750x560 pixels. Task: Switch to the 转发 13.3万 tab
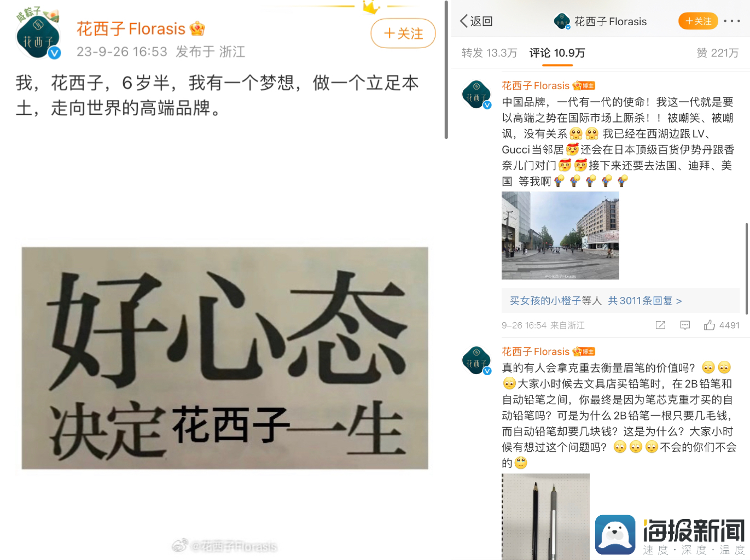click(489, 53)
